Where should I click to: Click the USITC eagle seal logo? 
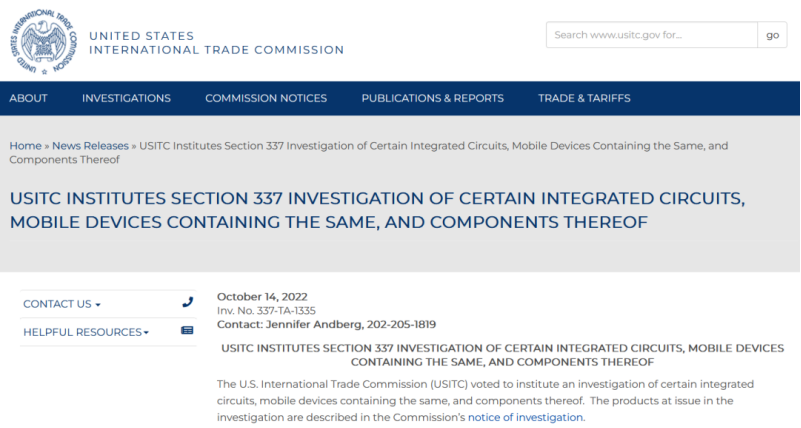[x=43, y=42]
